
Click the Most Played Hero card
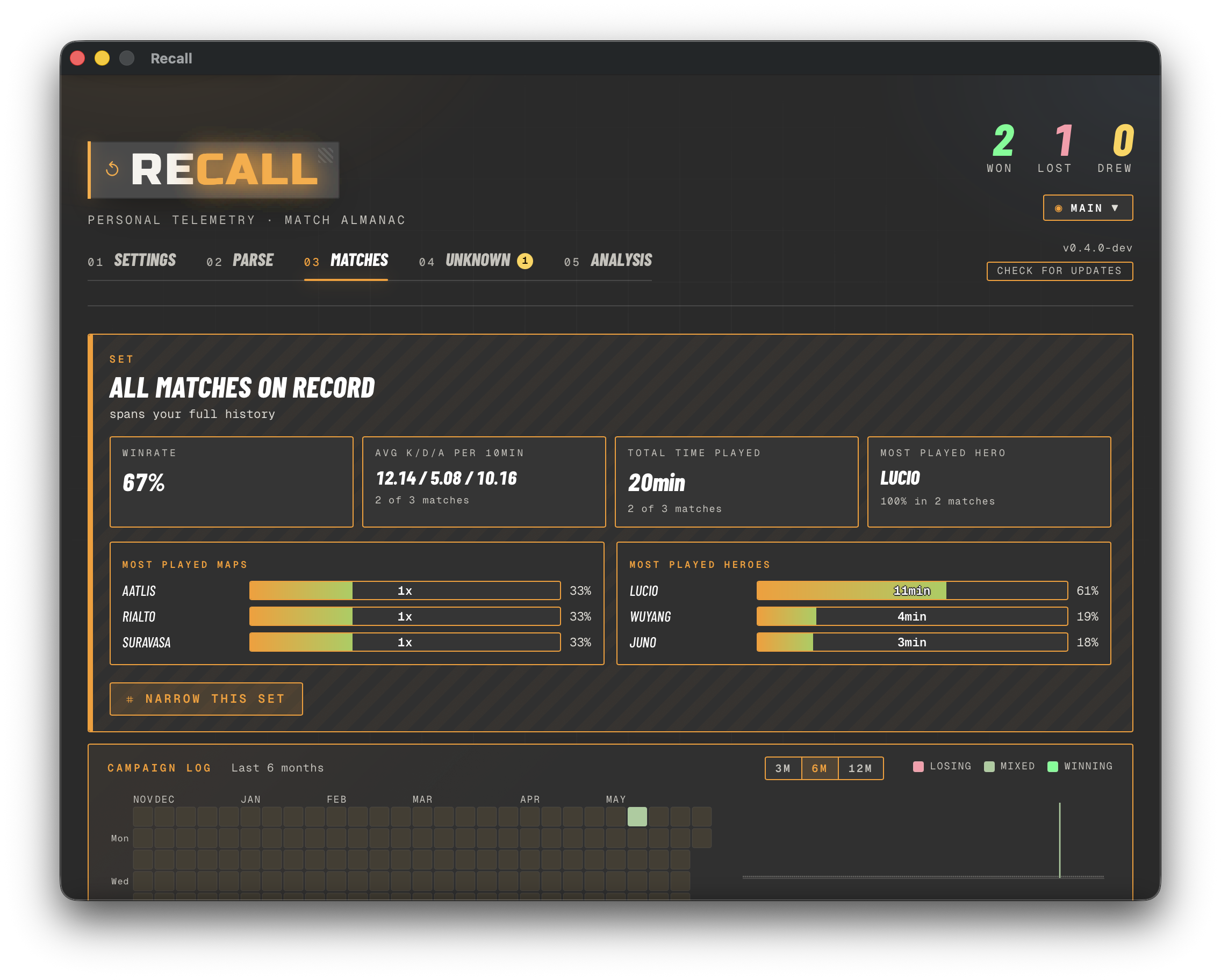pos(989,482)
